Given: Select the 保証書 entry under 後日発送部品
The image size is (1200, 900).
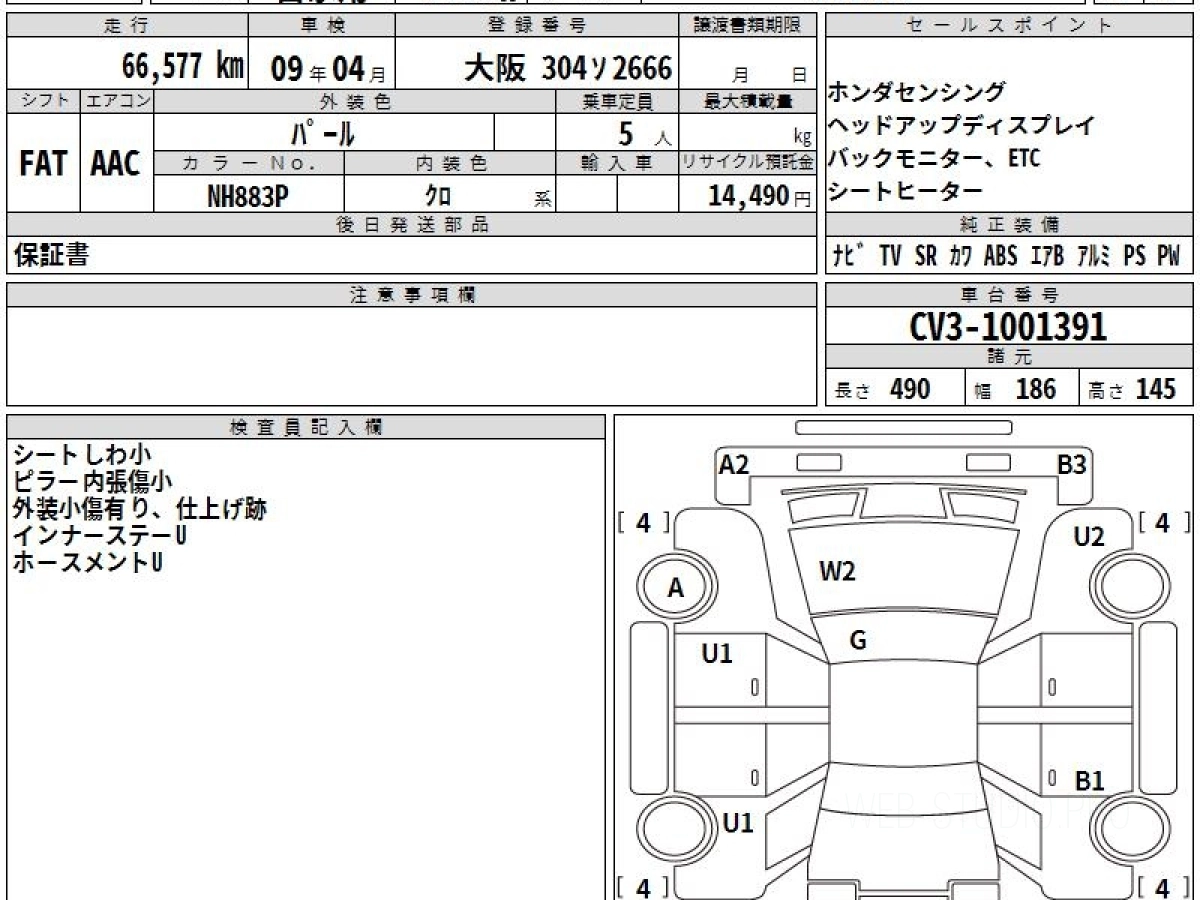Looking at the screenshot, I should 51,256.
